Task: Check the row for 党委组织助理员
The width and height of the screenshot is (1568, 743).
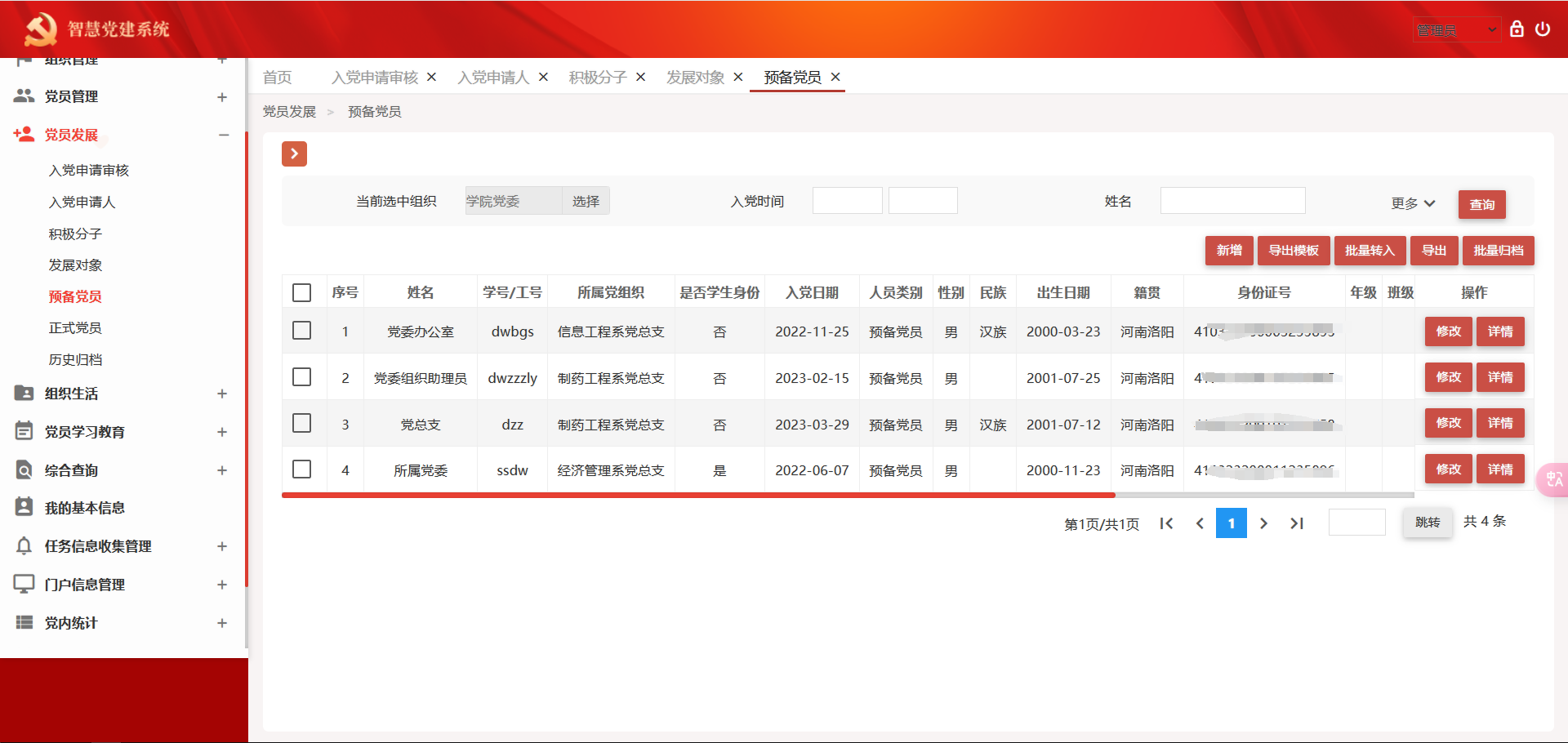Action: [301, 376]
